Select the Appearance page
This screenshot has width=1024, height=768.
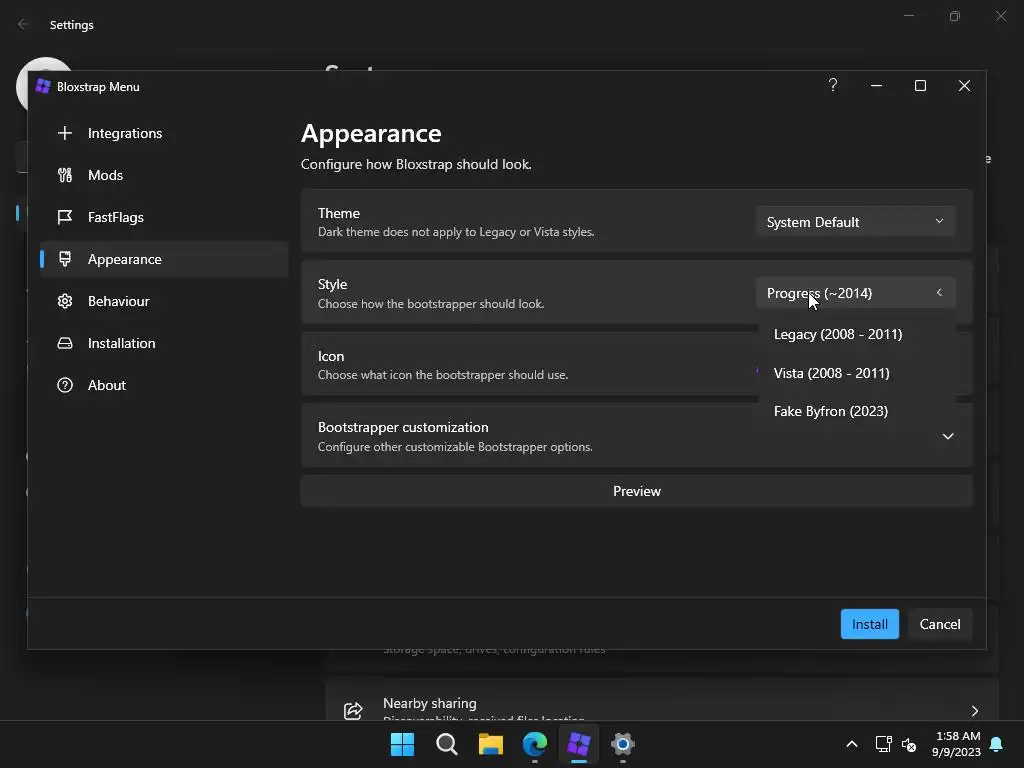pos(163,259)
